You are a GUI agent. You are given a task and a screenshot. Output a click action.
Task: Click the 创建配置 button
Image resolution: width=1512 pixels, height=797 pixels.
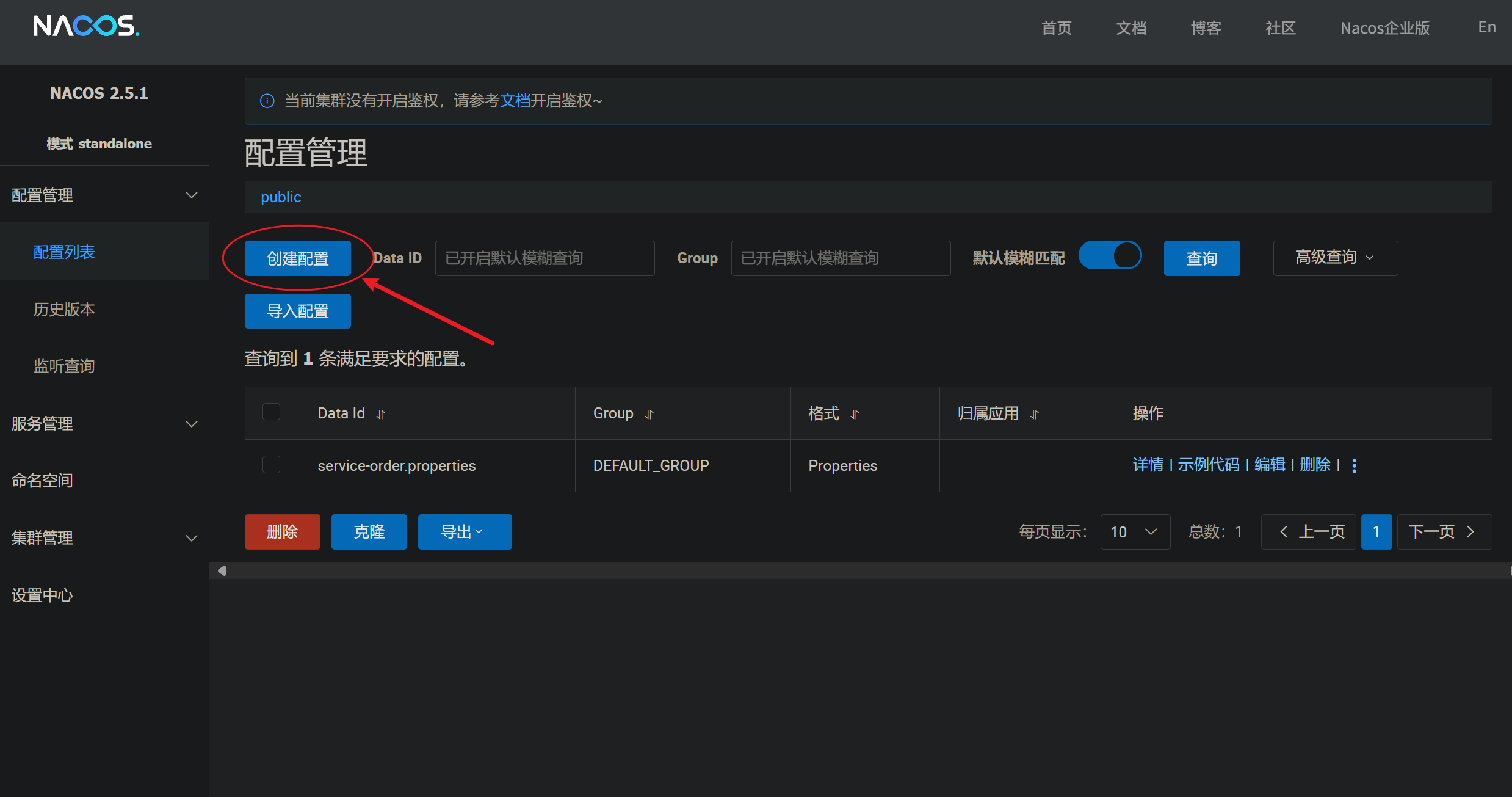click(x=297, y=258)
